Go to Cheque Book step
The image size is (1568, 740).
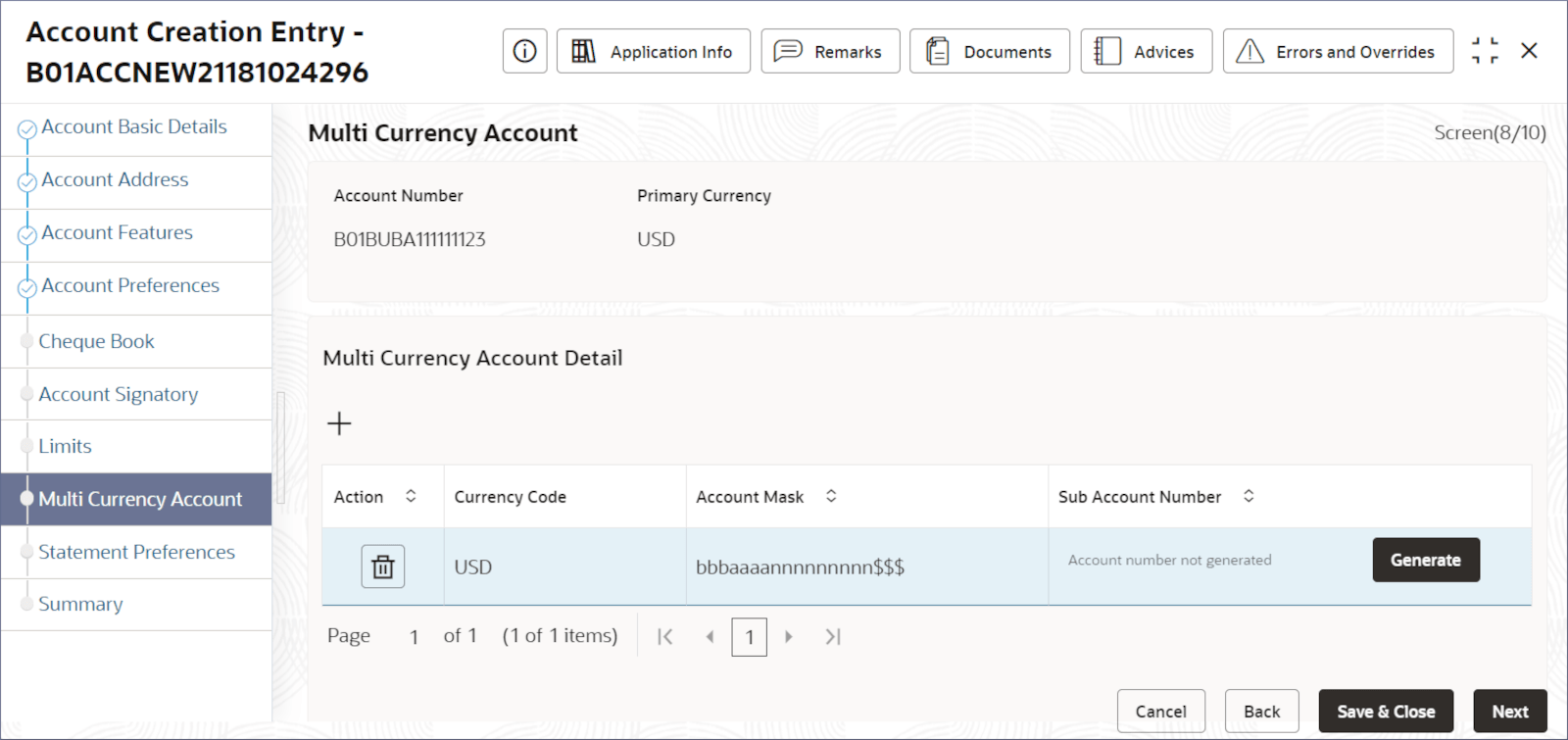tap(96, 342)
